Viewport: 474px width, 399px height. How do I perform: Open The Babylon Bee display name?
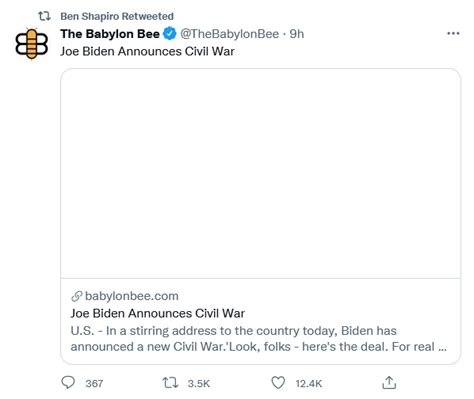pyautogui.click(x=110, y=34)
